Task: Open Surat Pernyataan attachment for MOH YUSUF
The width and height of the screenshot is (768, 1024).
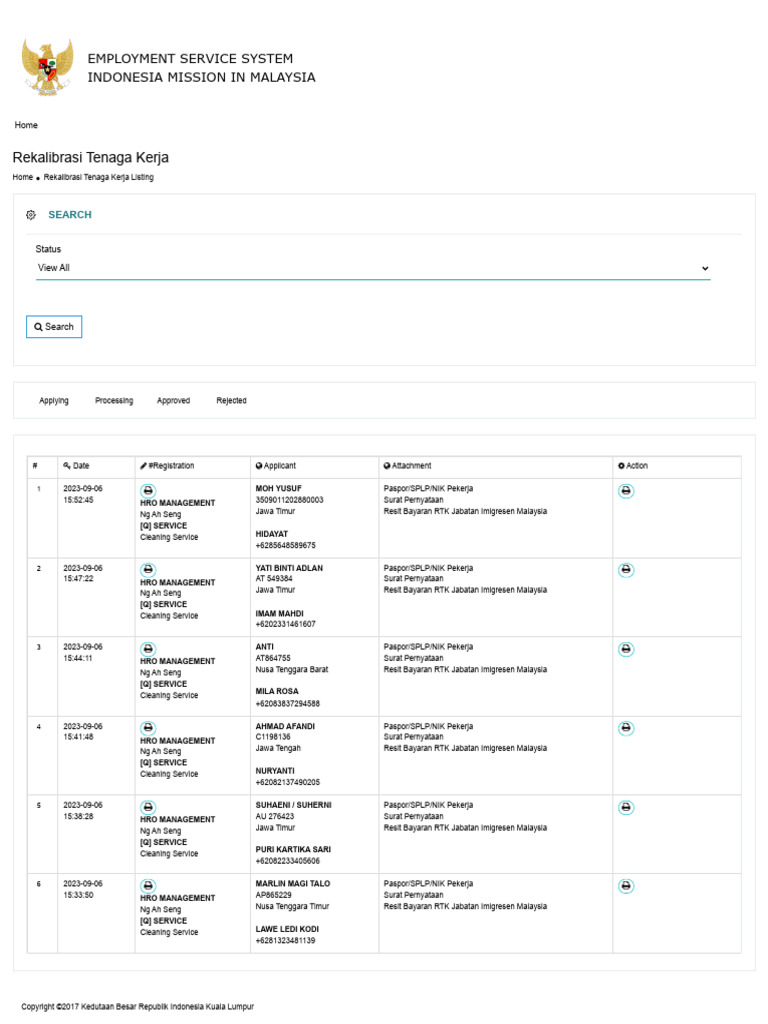Action: click(413, 500)
